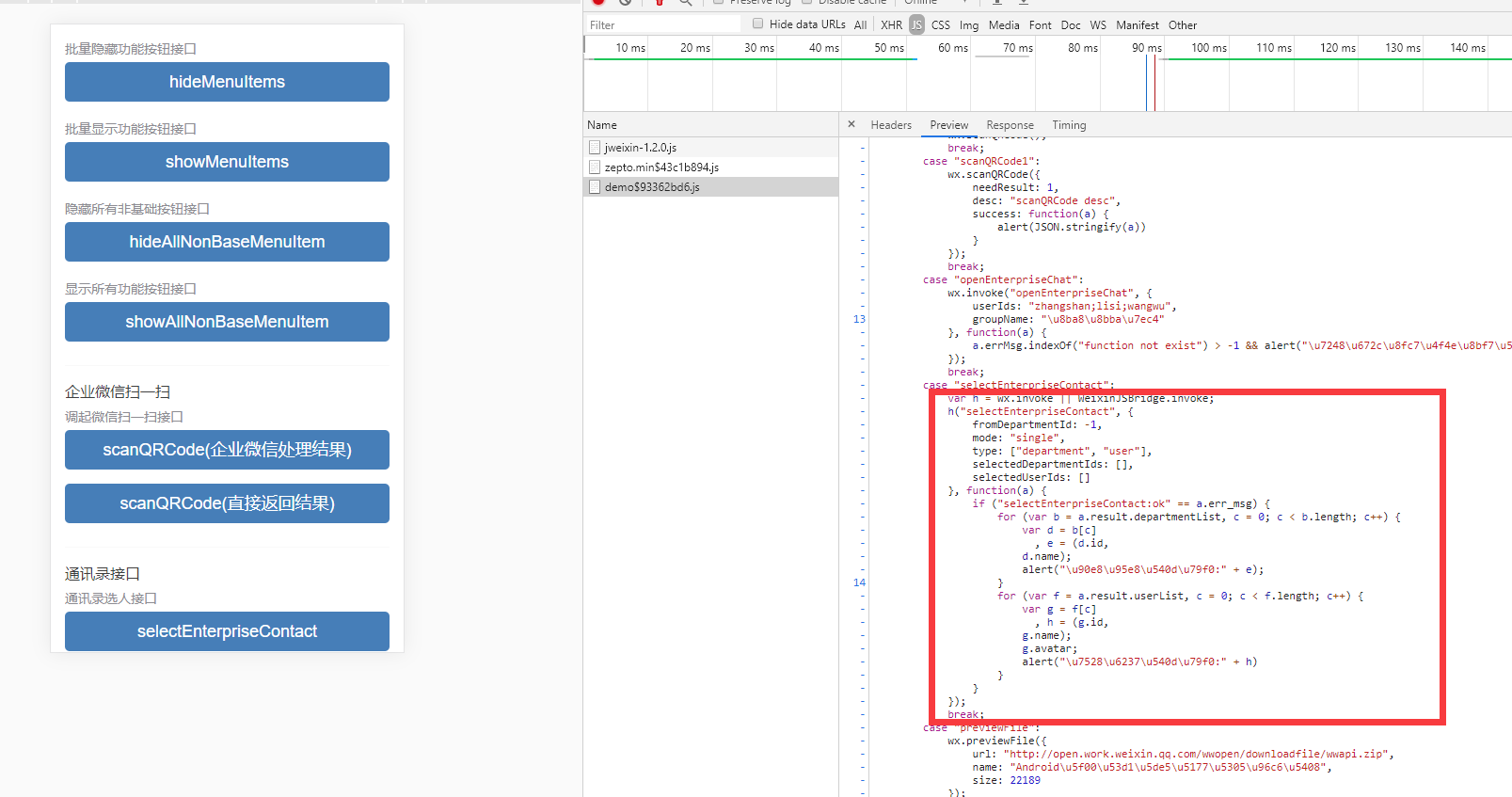Screen dimensions: 1512x797
Task: Open search with the magnifier icon
Action: (686, 3)
